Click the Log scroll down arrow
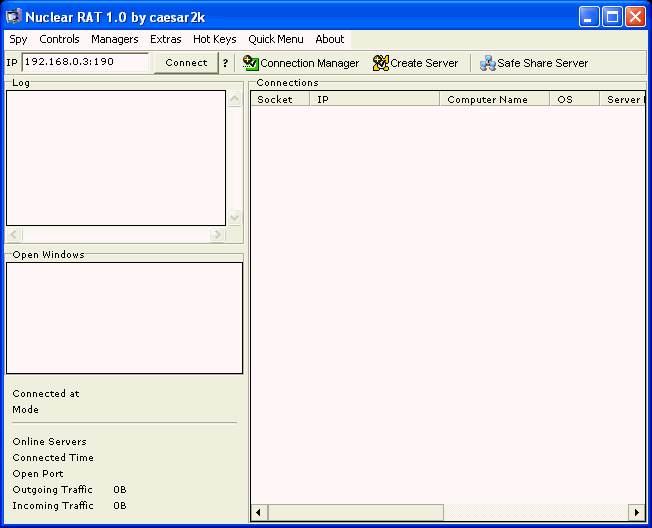The height and width of the screenshot is (528, 652). click(235, 217)
